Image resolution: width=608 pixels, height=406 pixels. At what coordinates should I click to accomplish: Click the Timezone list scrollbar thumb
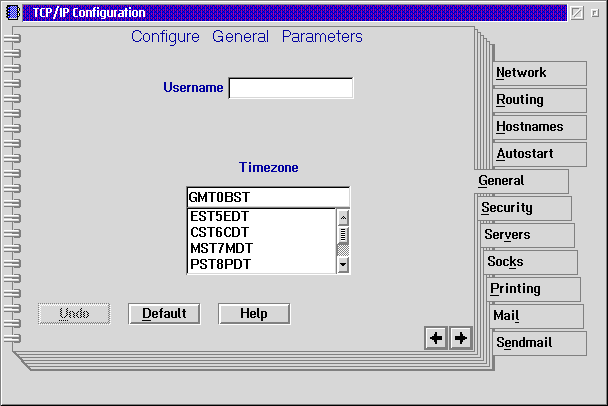343,234
